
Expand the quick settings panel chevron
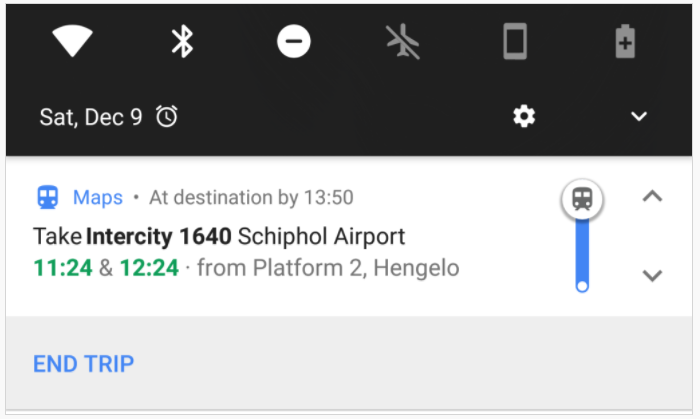tap(639, 117)
